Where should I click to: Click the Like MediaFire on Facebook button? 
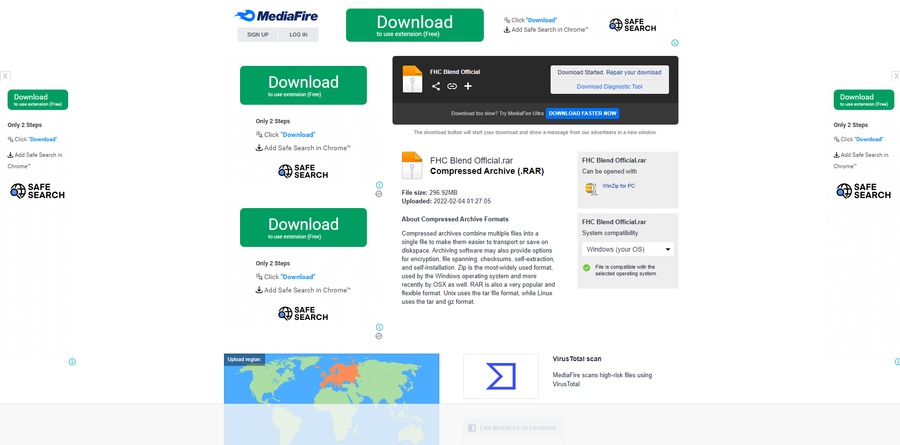(513, 428)
